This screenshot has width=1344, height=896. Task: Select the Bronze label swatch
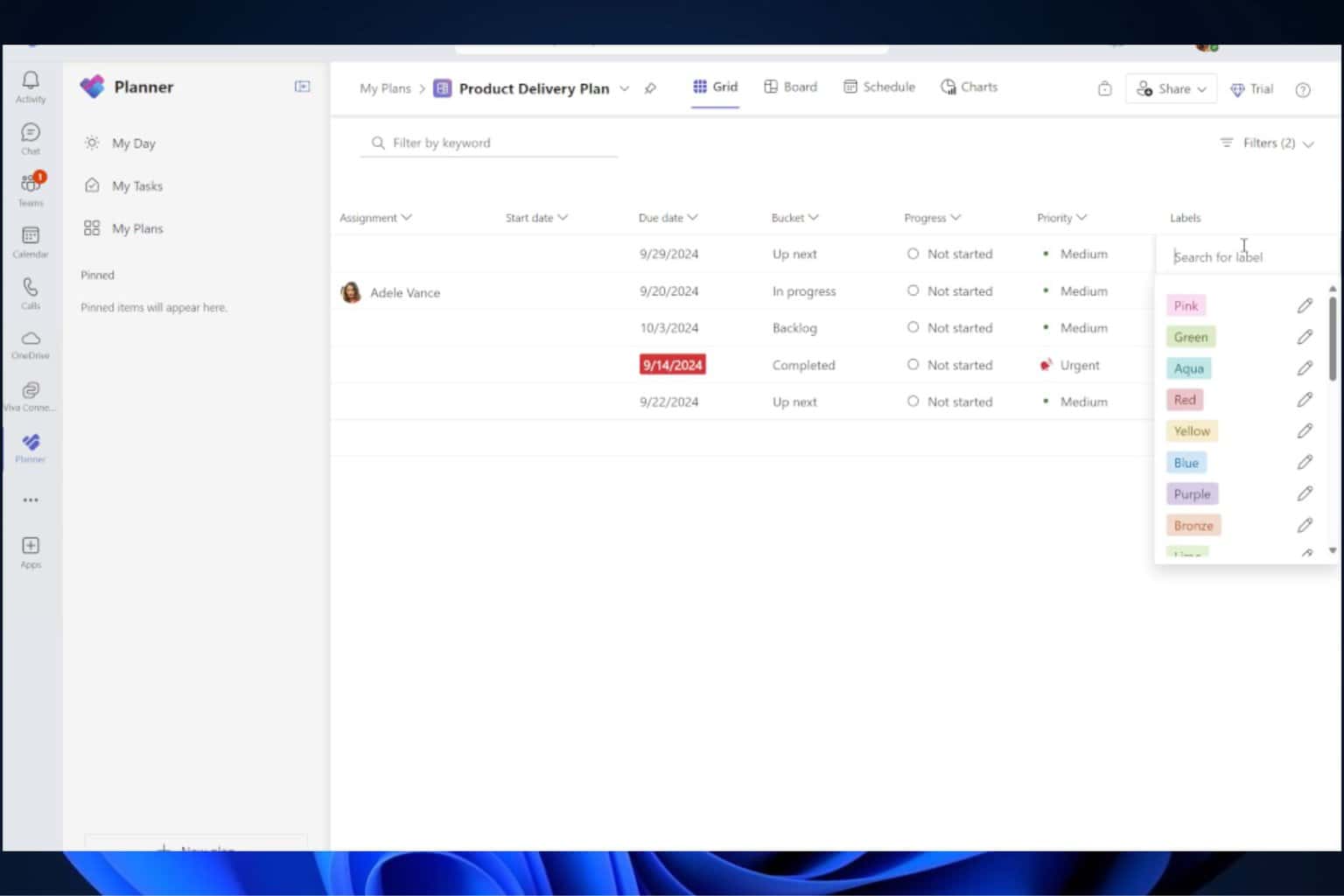[x=1193, y=526]
